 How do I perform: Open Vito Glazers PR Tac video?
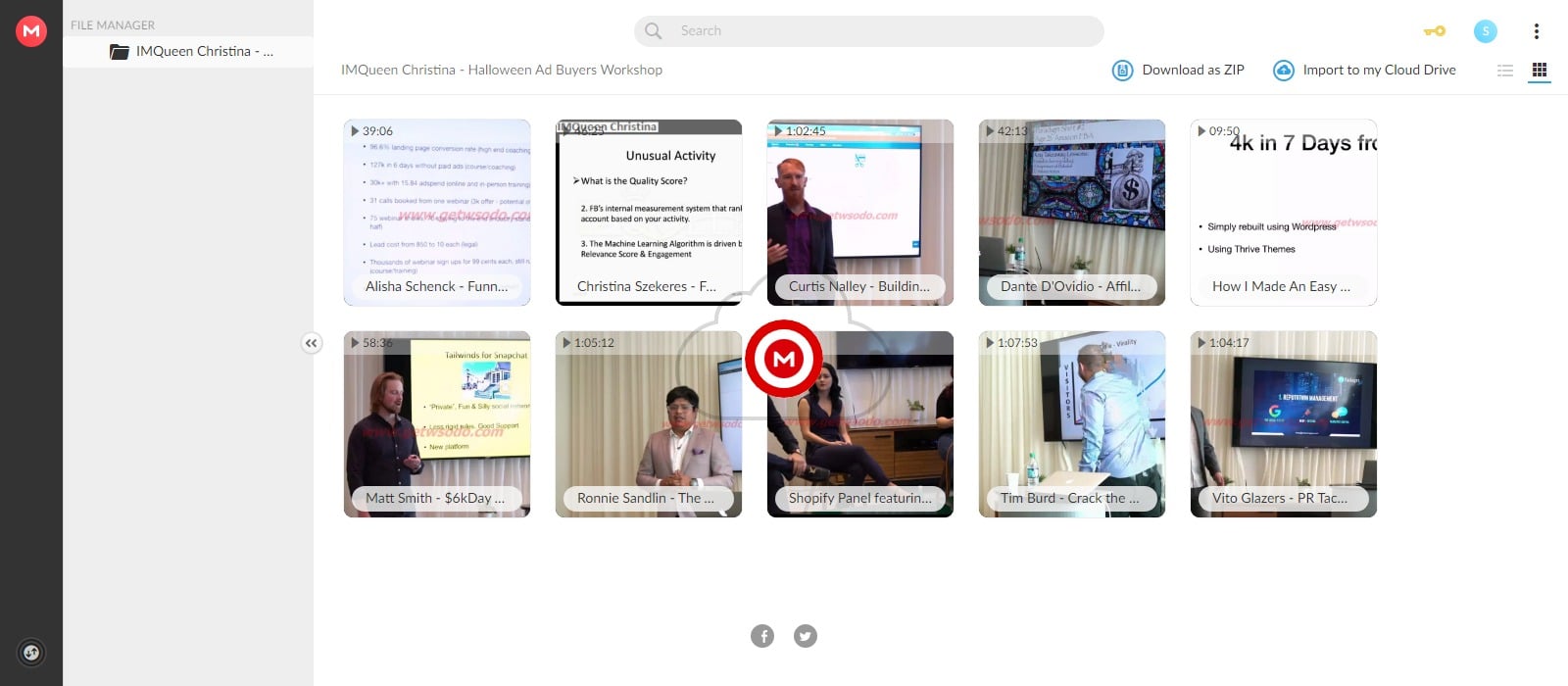(1284, 424)
